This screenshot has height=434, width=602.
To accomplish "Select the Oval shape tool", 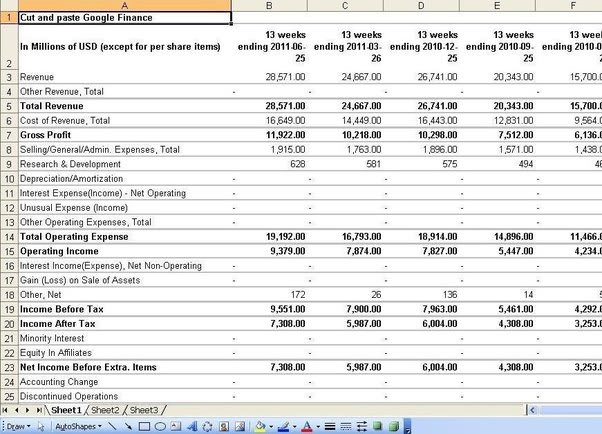I will pos(160,426).
